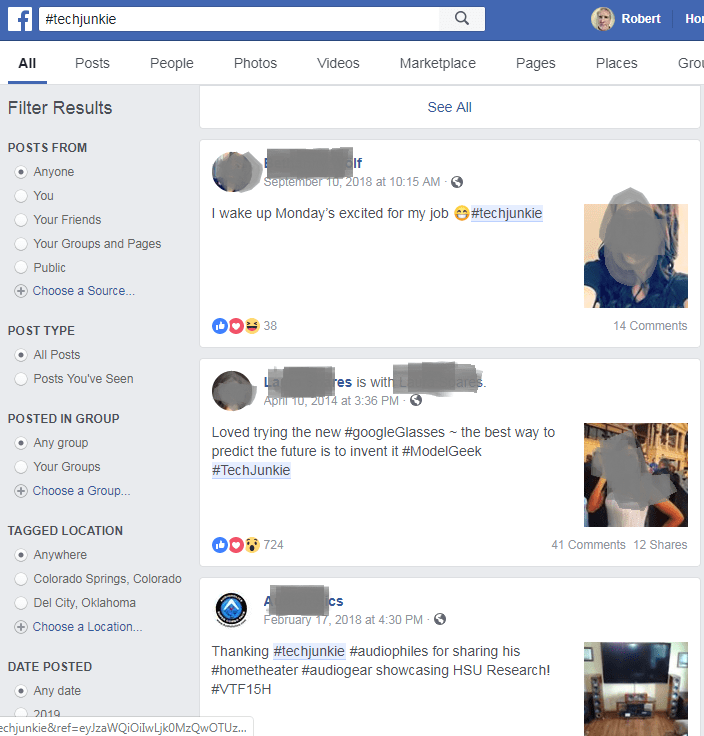Click the plus icon beside Choose a Source

click(x=21, y=291)
